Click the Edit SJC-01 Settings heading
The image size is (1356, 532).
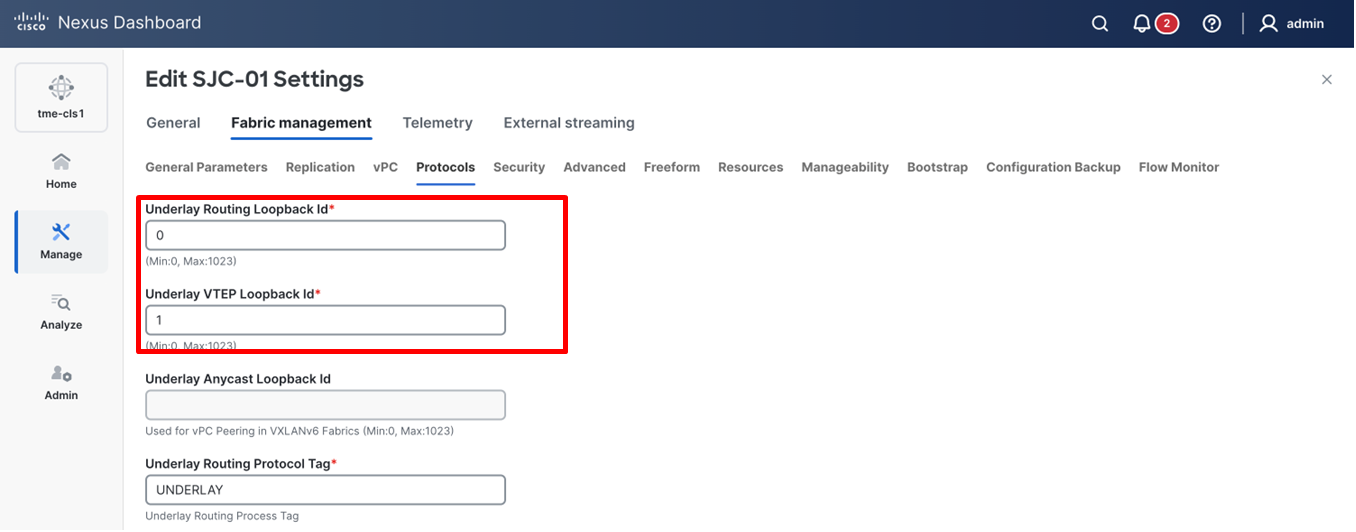[254, 79]
